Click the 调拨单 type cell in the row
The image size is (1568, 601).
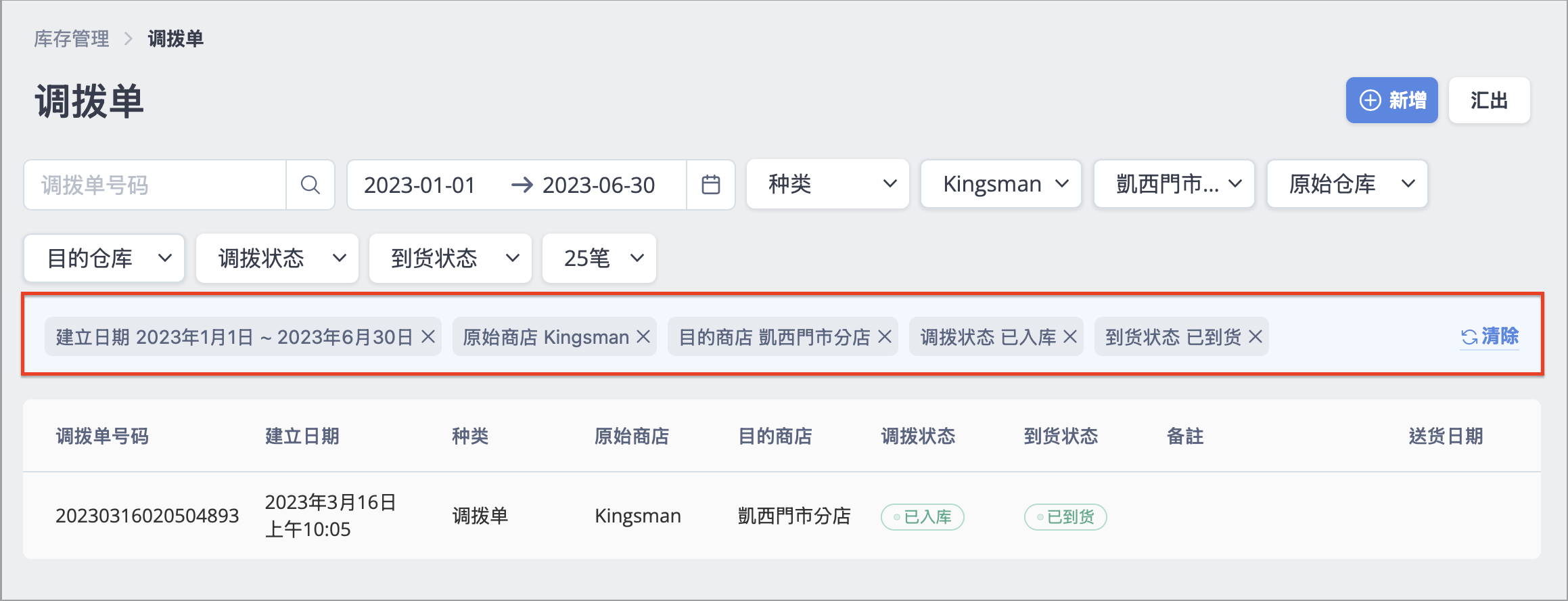(x=480, y=516)
